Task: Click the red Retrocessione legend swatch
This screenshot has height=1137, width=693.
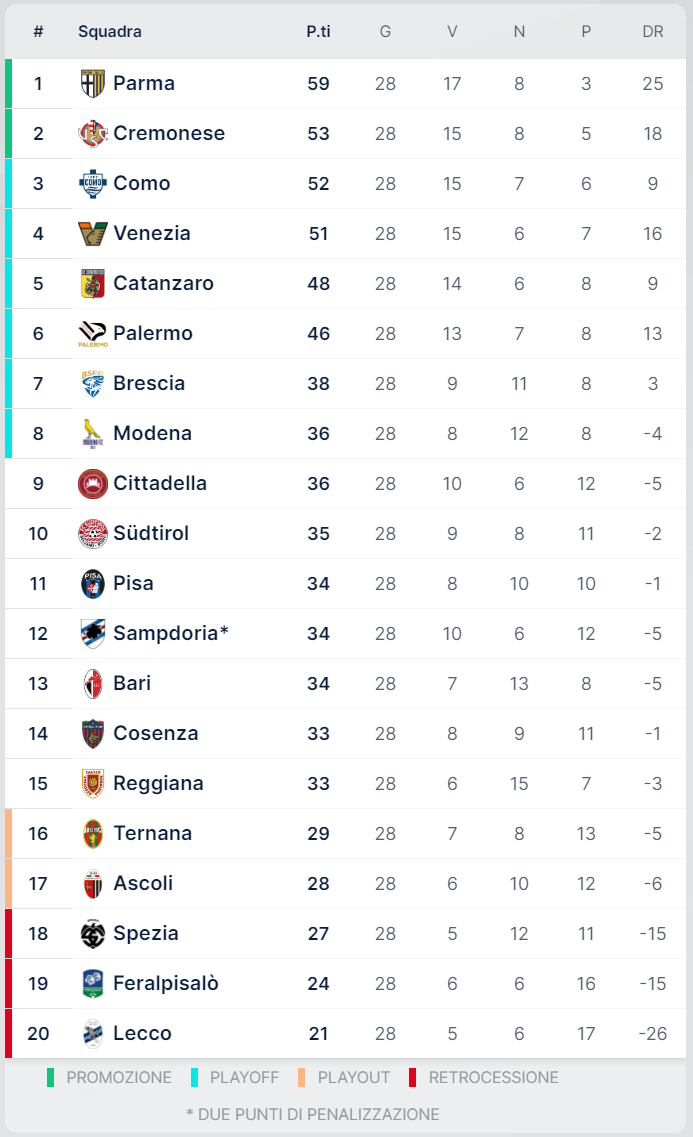Action: (x=412, y=1077)
